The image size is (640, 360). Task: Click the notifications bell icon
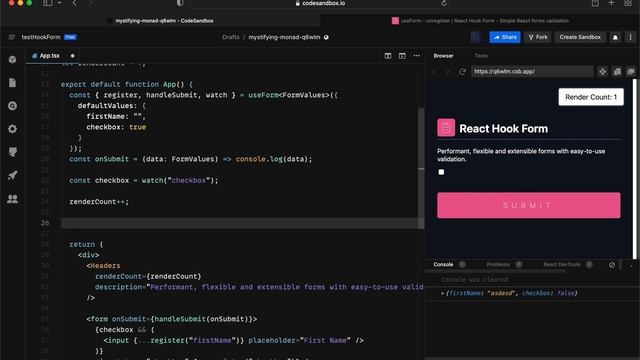point(615,37)
